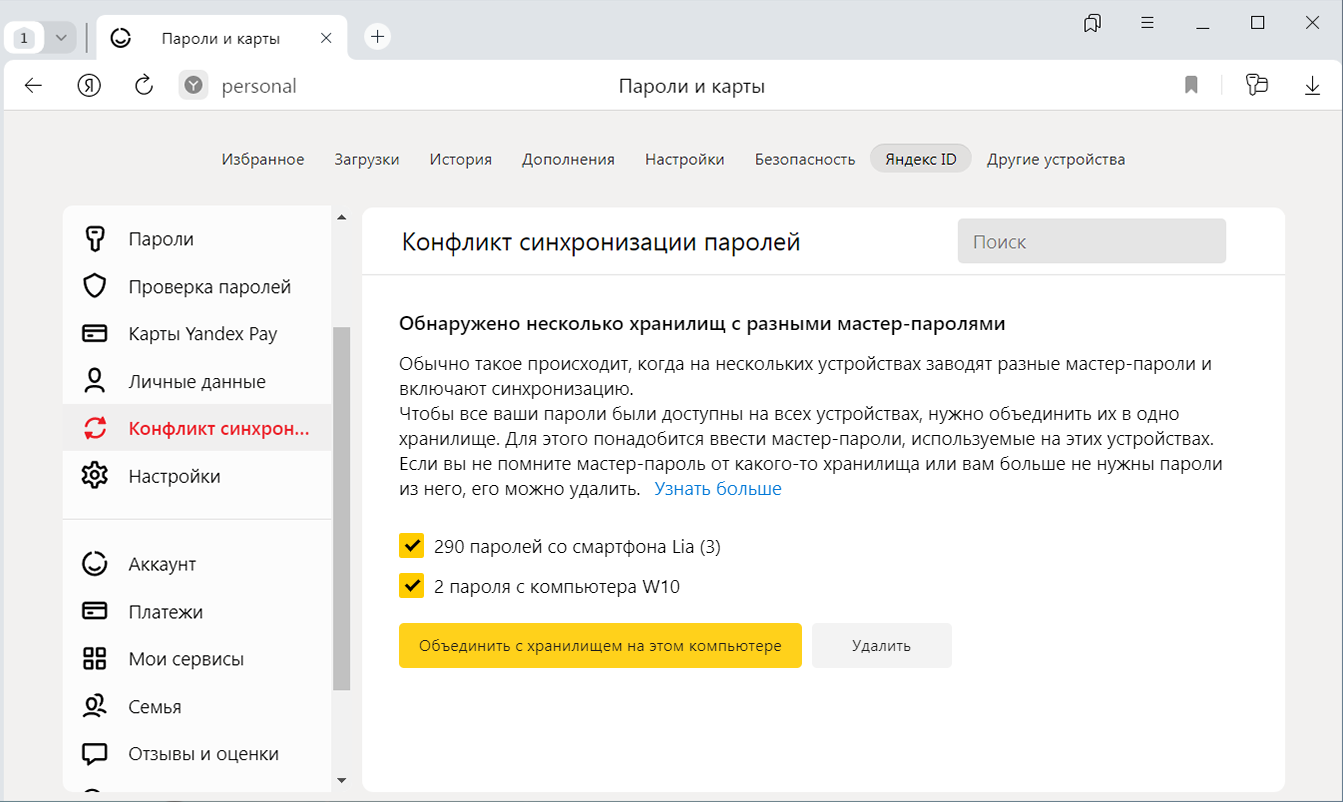Open the Другие устройства tab
Screen dimensions: 1343x802
(x=1055, y=159)
